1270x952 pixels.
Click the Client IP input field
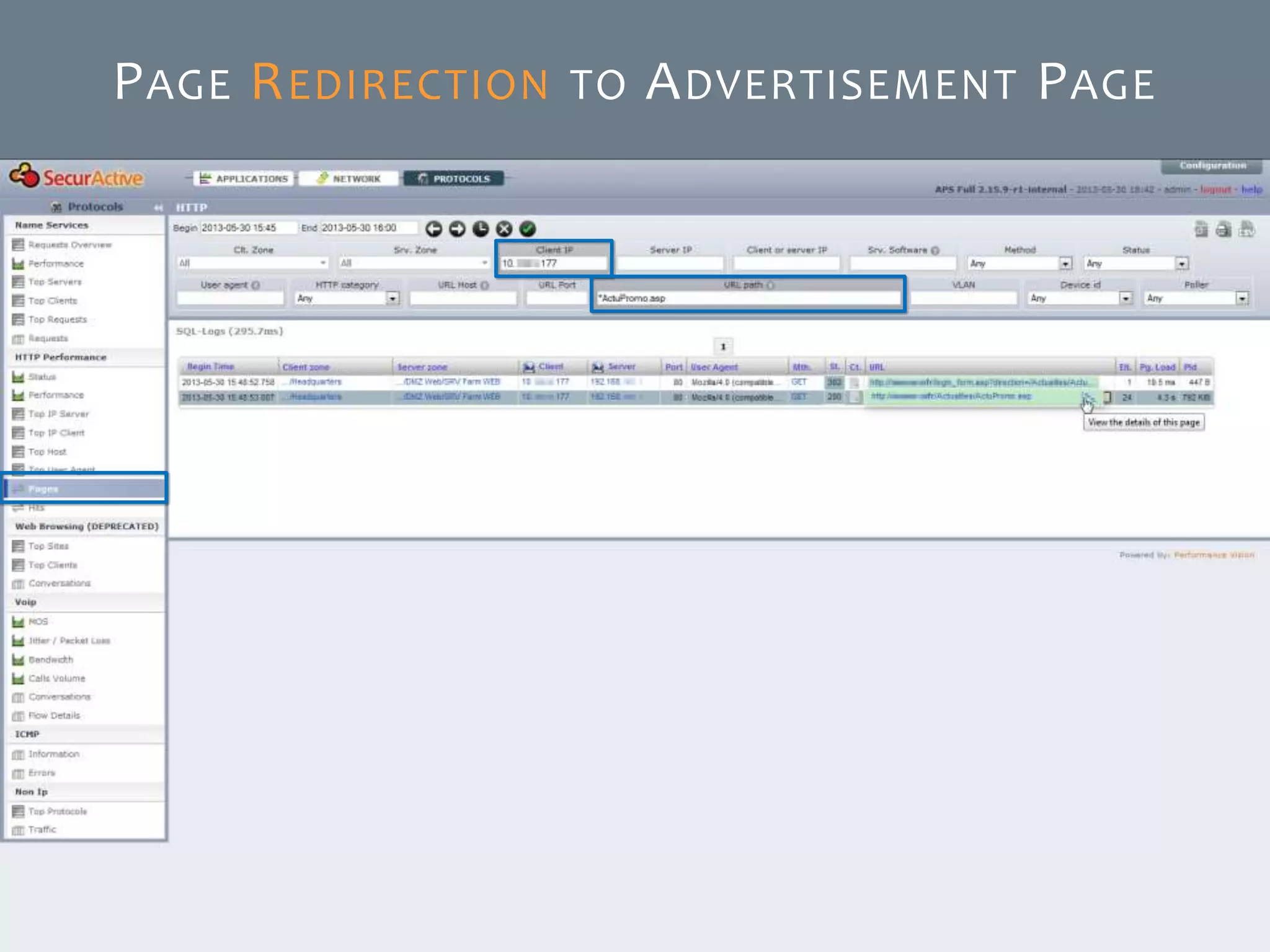click(x=554, y=263)
